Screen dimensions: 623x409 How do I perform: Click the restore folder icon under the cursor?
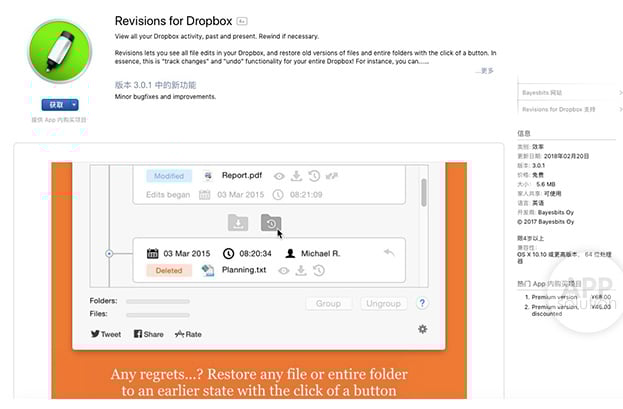point(271,223)
